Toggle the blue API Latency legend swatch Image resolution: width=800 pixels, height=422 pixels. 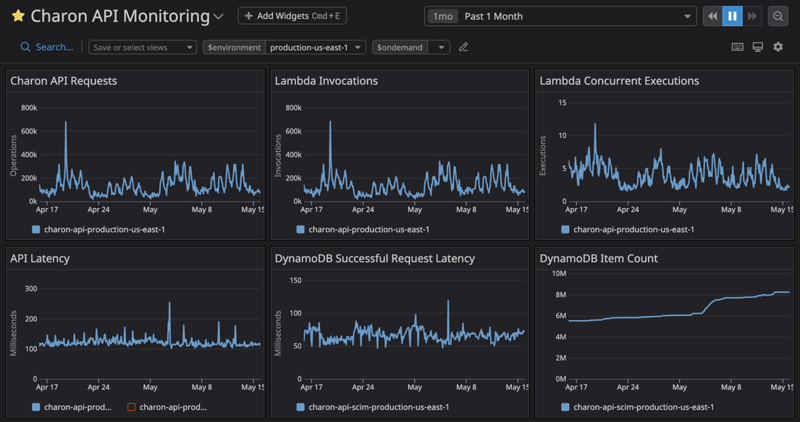pyautogui.click(x=36, y=407)
